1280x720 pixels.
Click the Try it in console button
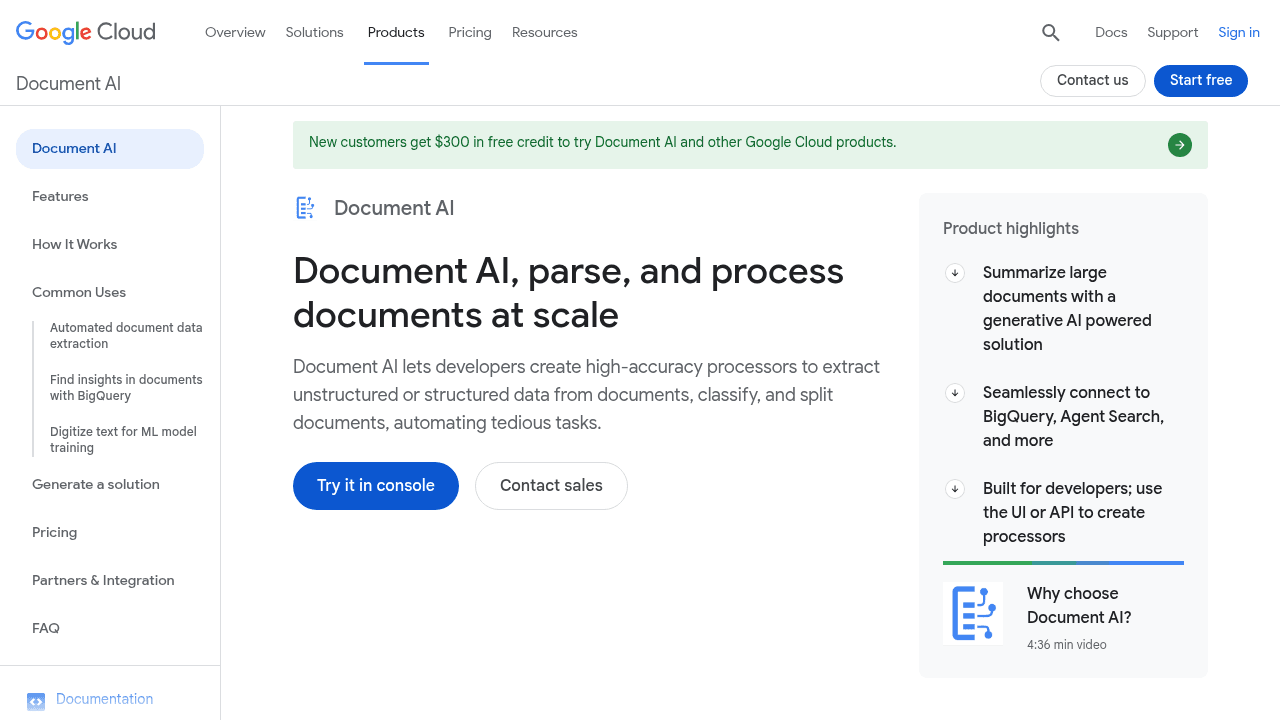tap(376, 486)
